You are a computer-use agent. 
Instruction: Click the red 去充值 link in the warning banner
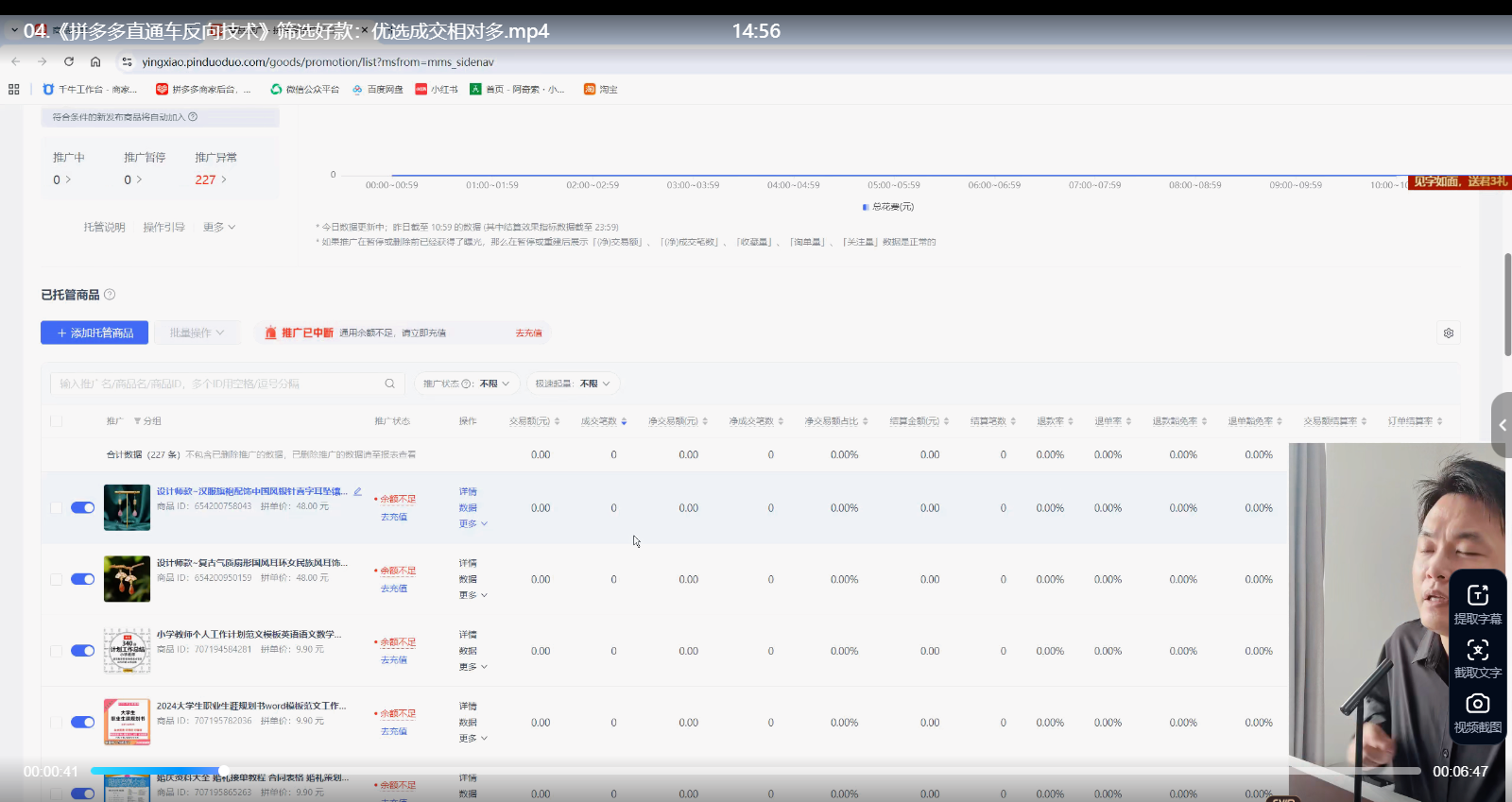(528, 333)
